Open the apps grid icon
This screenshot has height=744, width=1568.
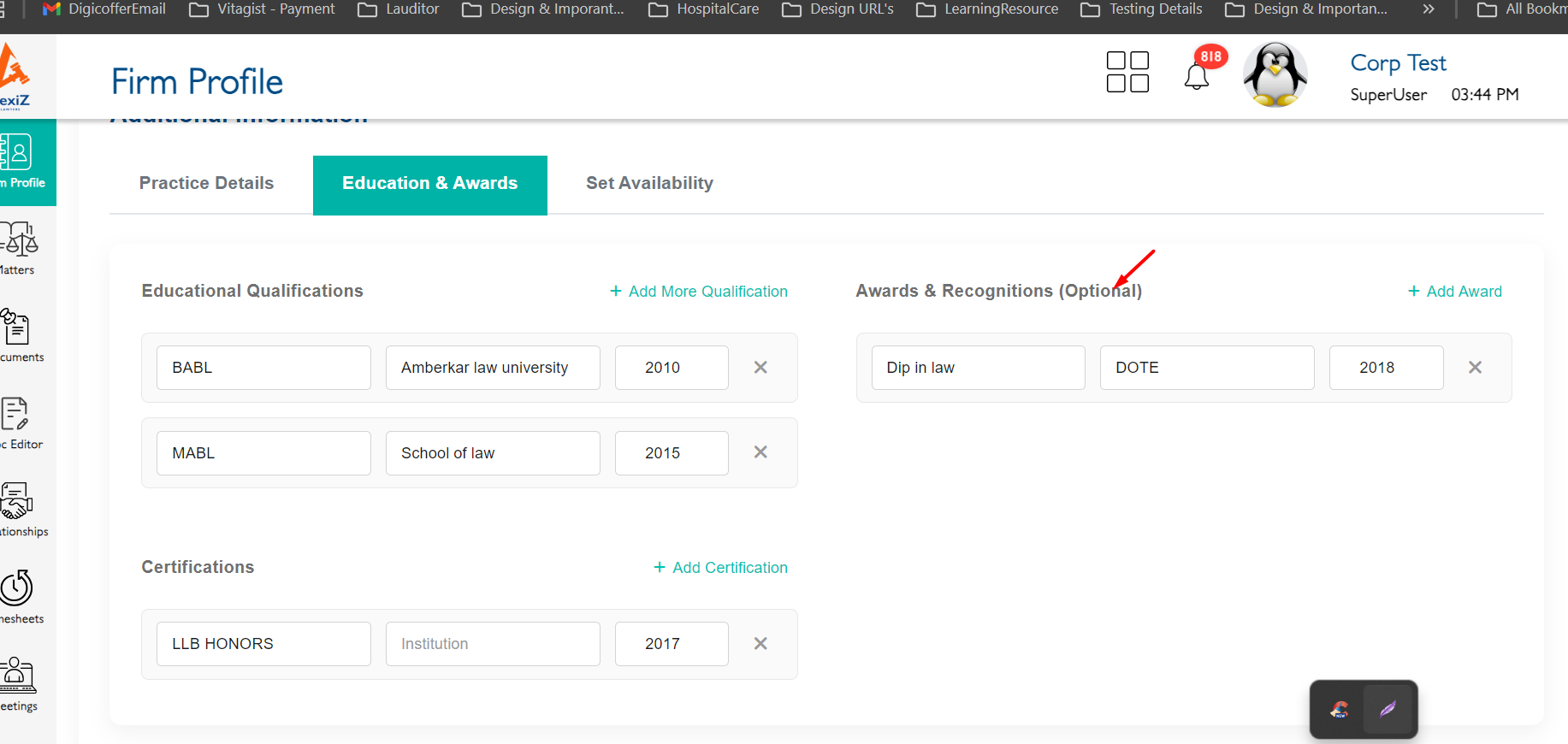point(1127,72)
